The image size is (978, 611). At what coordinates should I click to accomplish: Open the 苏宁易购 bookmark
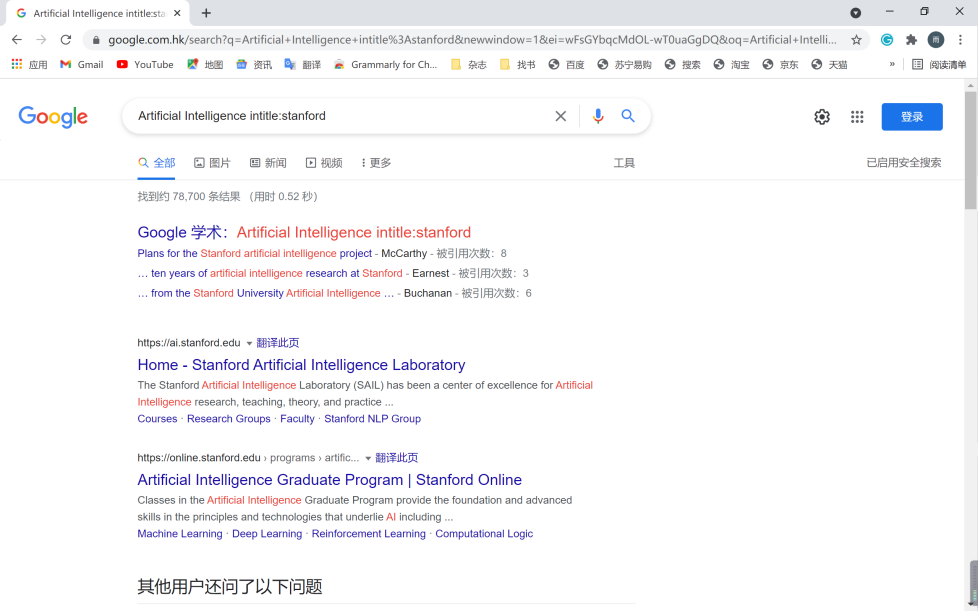click(624, 64)
